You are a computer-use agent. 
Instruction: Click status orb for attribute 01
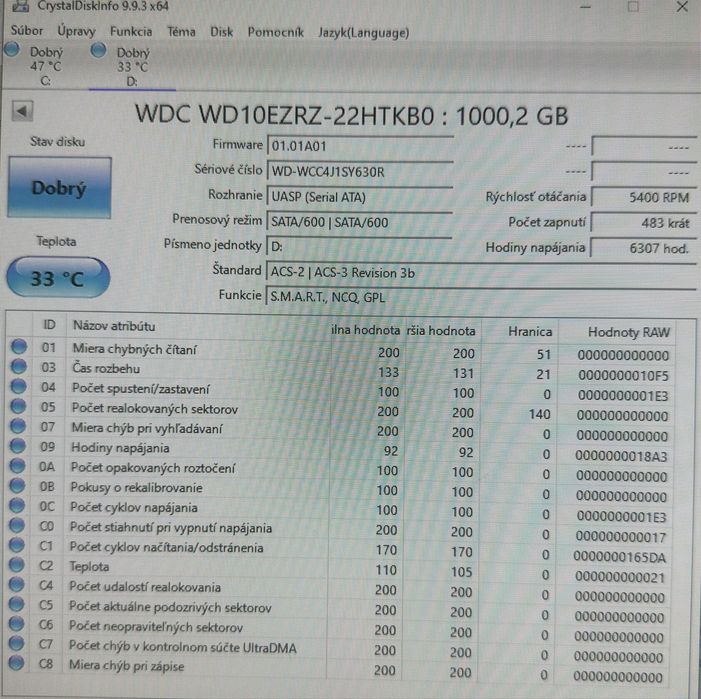[x=19, y=347]
